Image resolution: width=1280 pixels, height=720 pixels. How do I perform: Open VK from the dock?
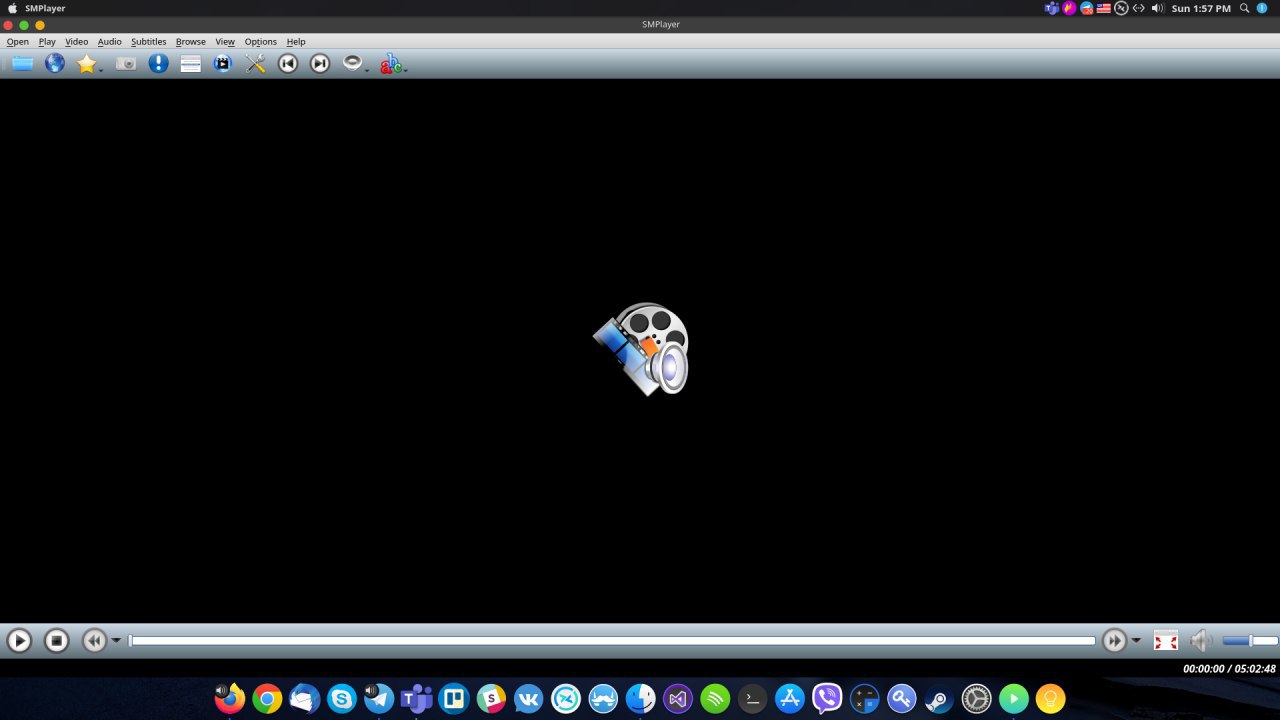pos(528,698)
